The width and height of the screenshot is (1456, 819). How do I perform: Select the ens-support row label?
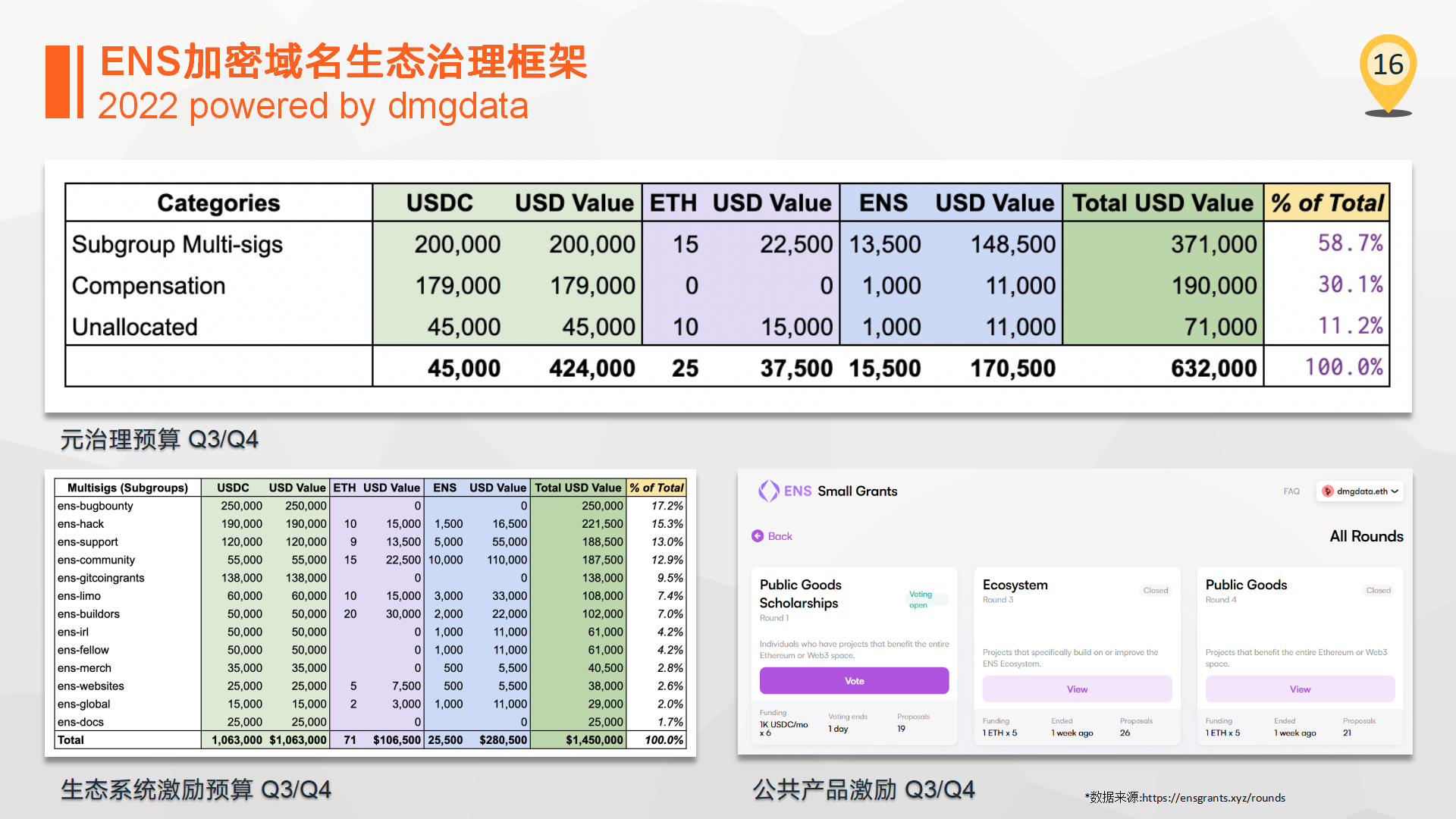(88, 542)
